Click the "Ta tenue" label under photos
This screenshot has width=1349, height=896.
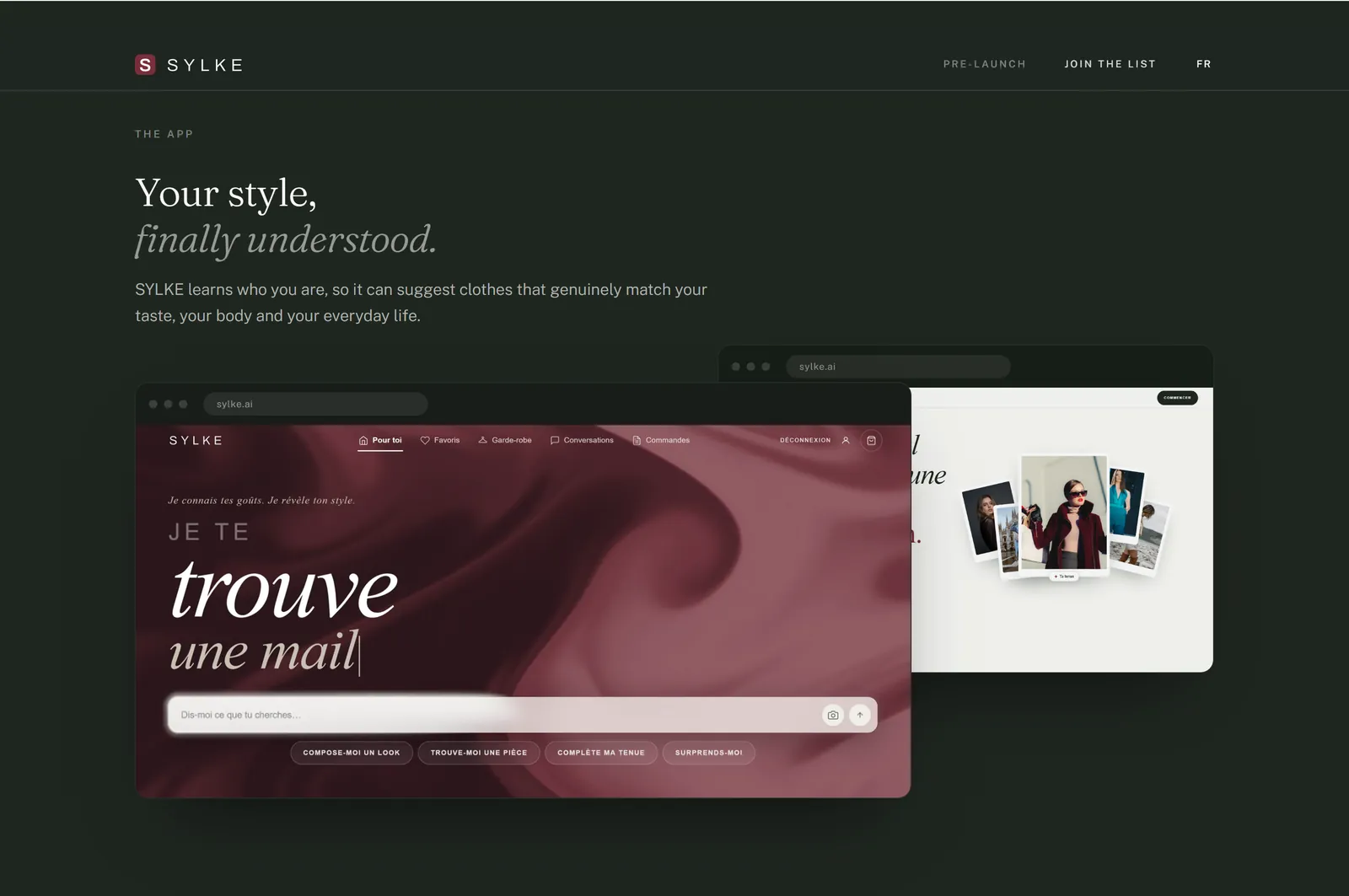[x=1064, y=577]
